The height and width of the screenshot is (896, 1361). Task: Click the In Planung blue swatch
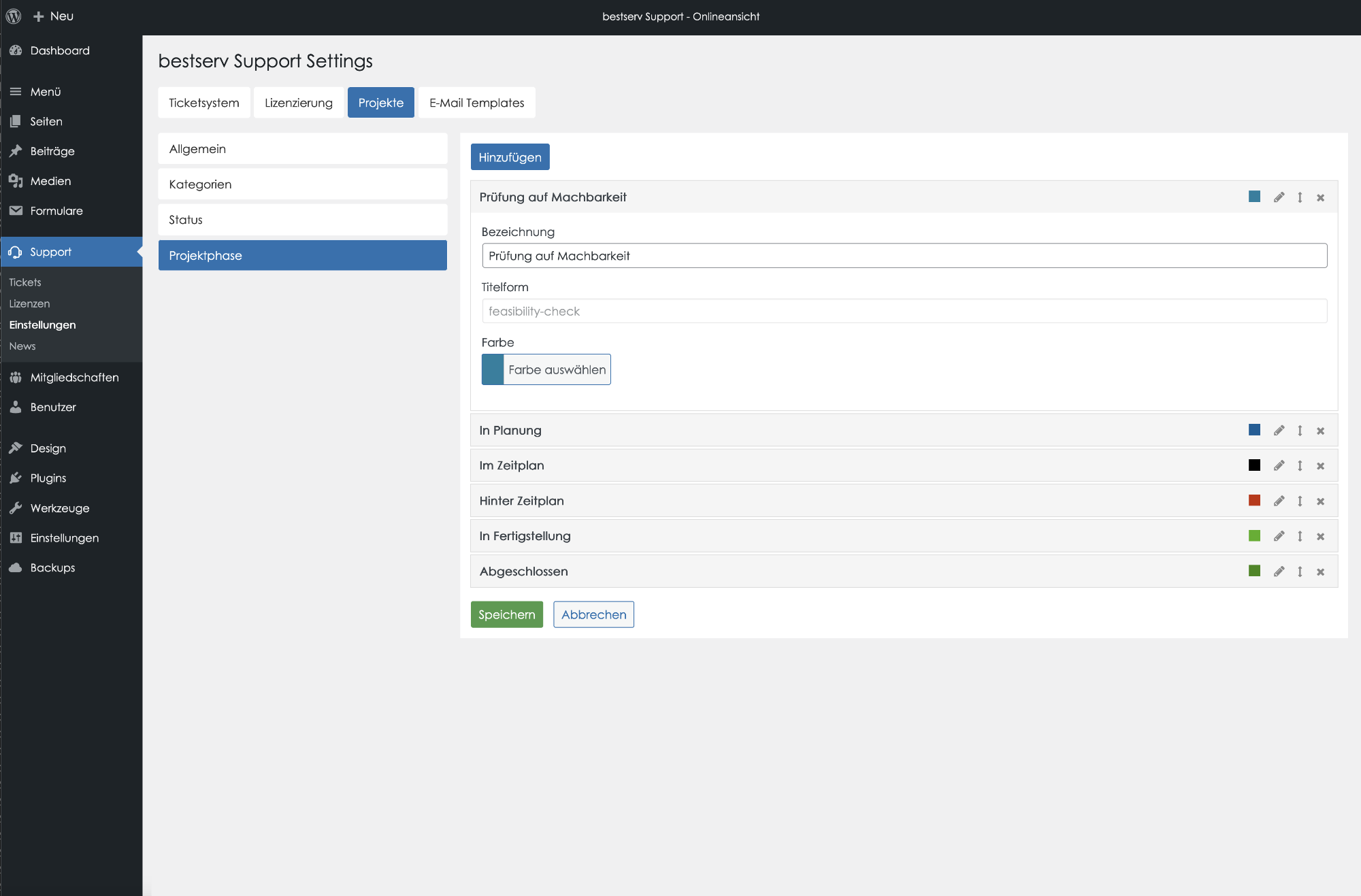[x=1255, y=430]
